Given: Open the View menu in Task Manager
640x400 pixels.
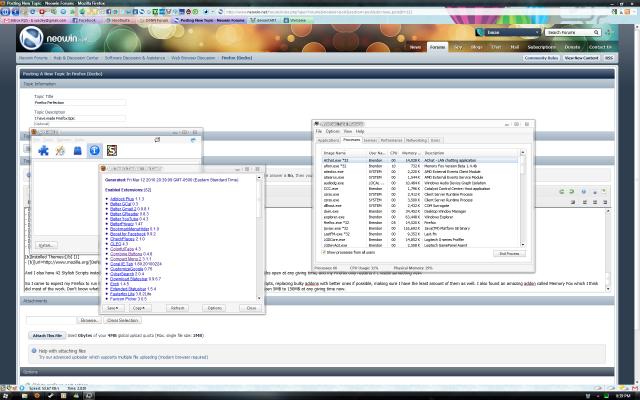Looking at the screenshot, I should (348, 131).
